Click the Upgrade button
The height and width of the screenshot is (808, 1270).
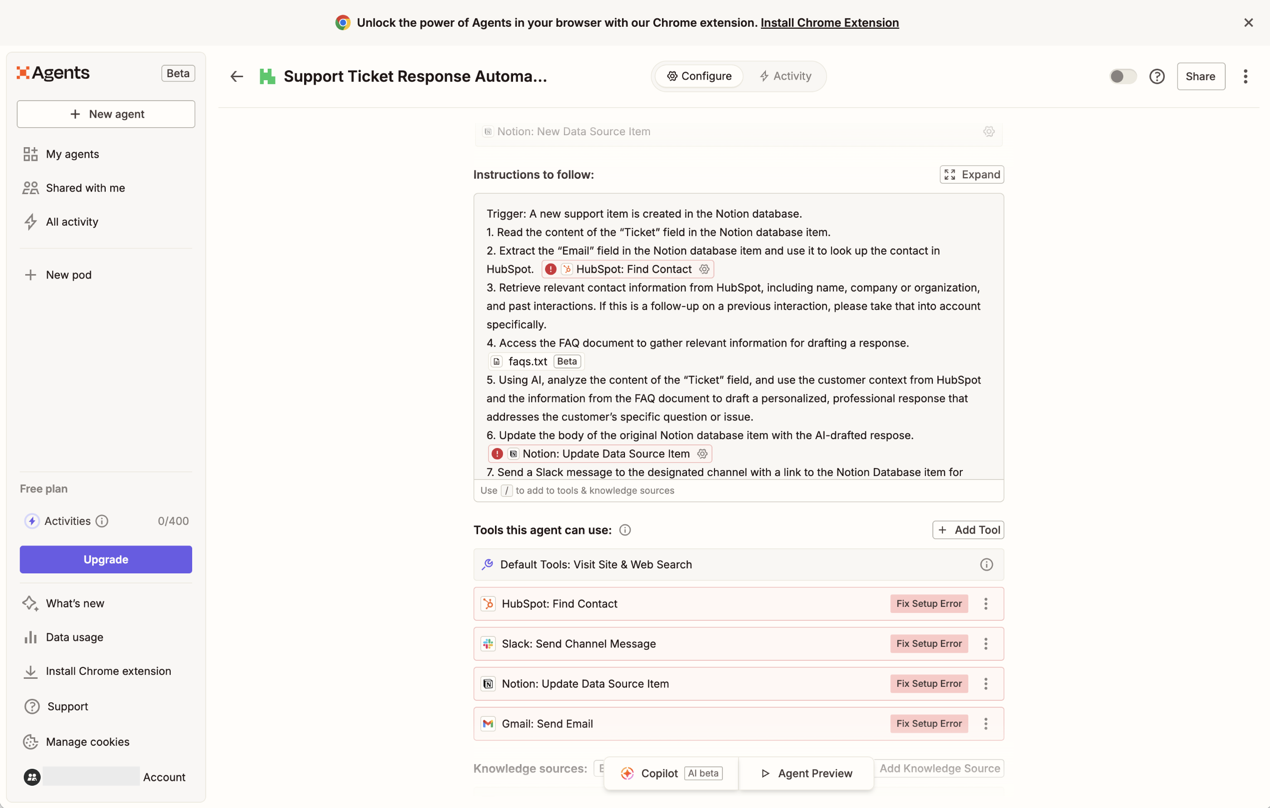point(106,560)
